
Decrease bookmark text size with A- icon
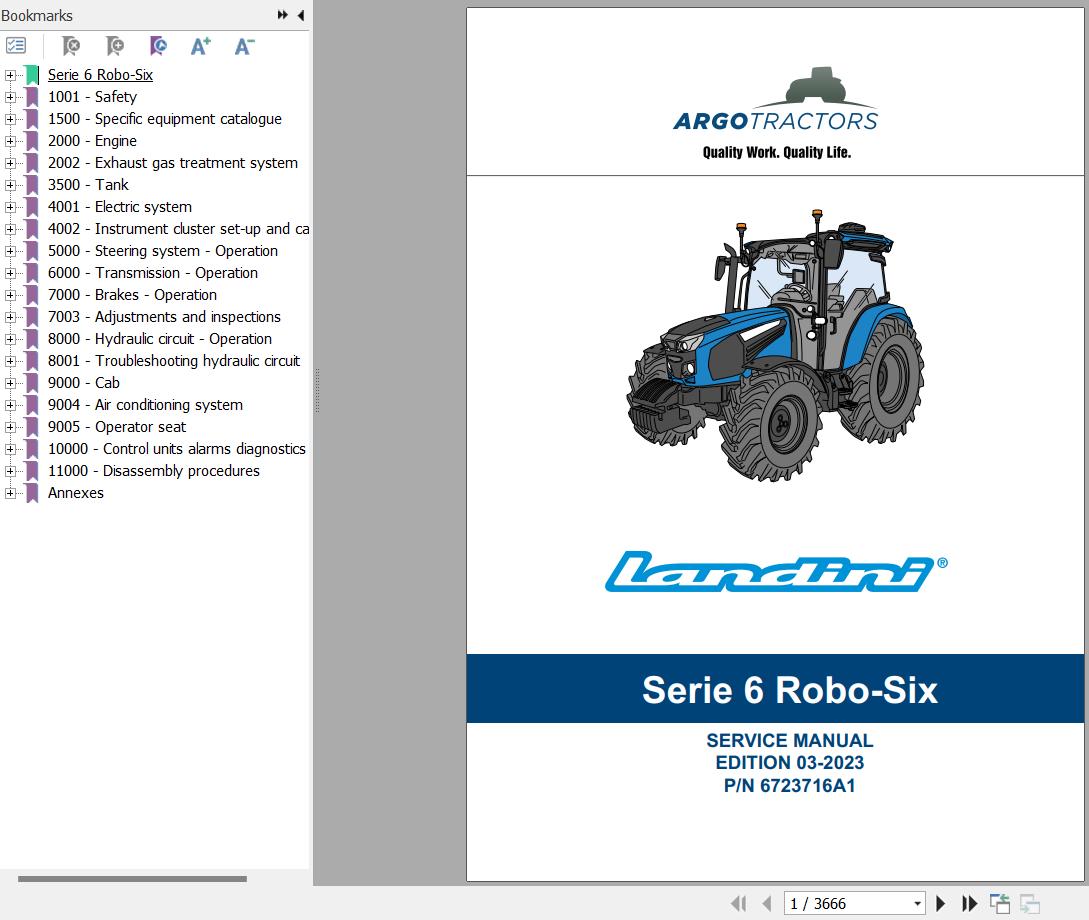point(243,45)
